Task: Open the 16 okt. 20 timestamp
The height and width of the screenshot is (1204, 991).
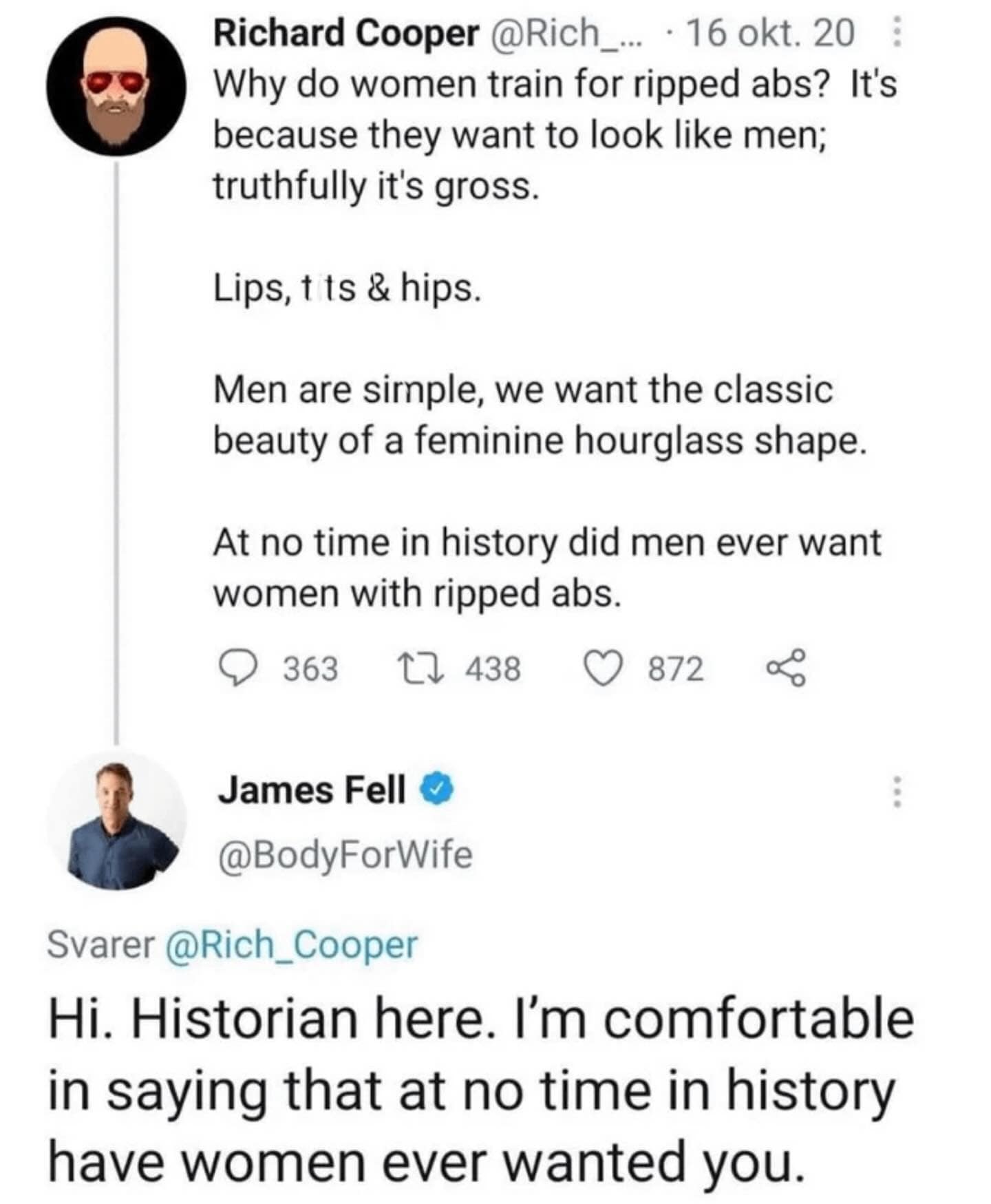Action: point(770,33)
